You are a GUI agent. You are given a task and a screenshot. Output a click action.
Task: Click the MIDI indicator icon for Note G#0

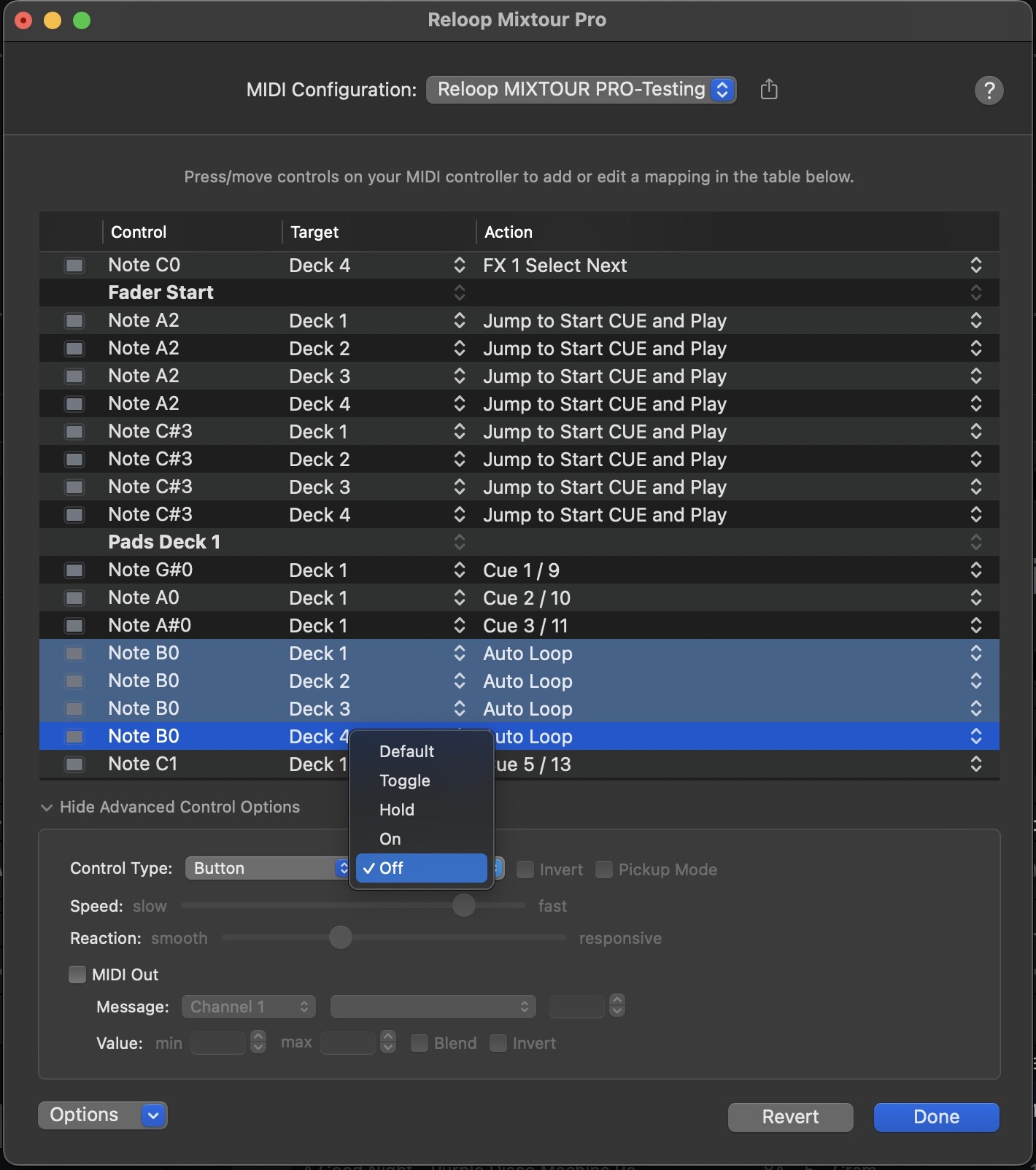coord(74,570)
